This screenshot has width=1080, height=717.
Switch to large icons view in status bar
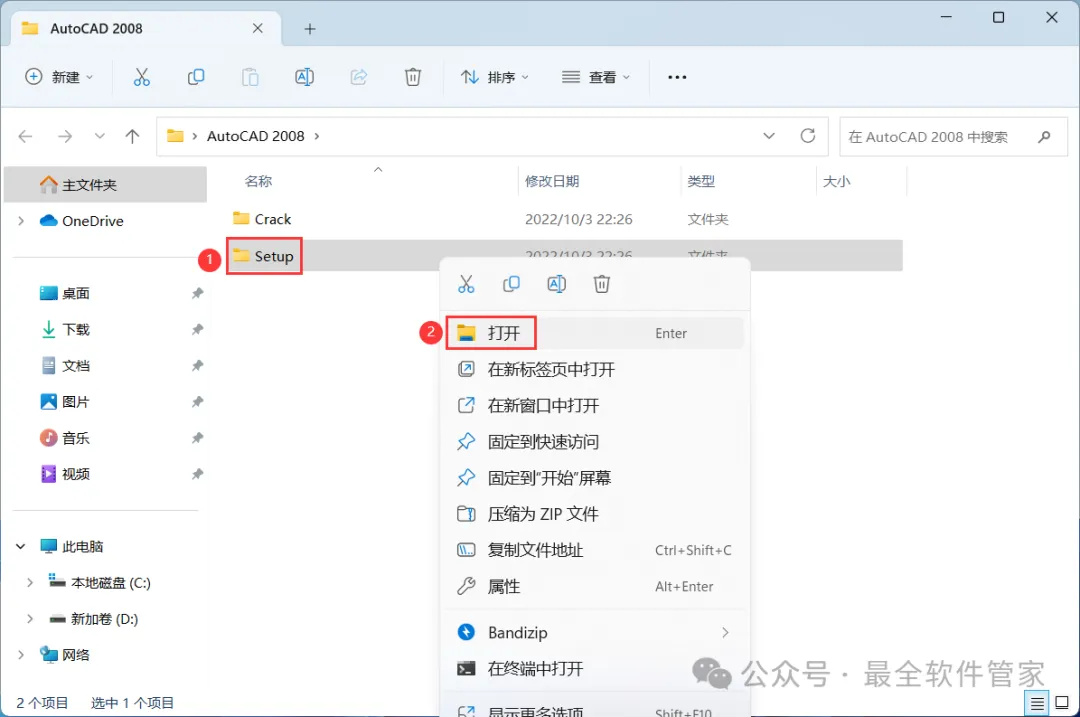click(1062, 703)
